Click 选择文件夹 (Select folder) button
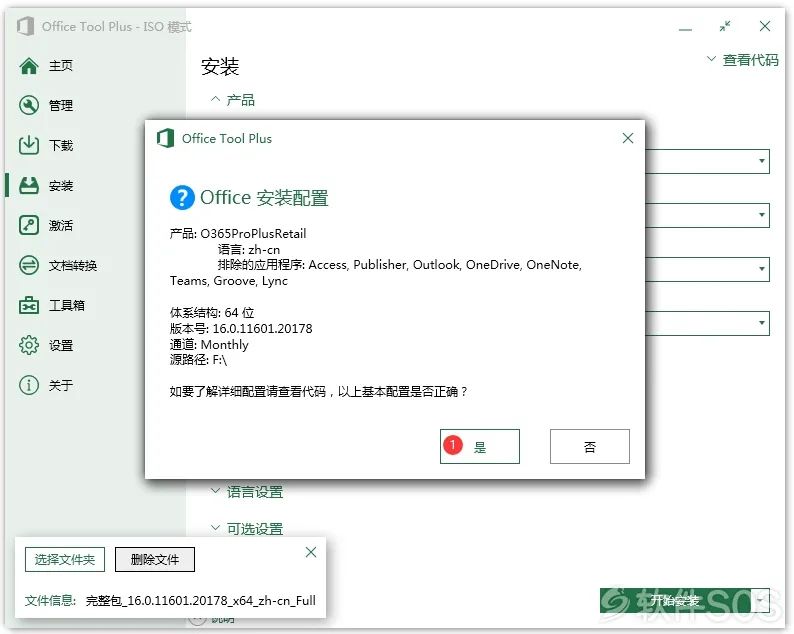 [65, 560]
